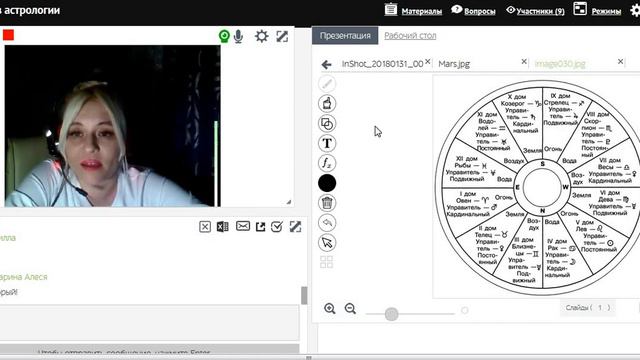The image size is (640, 360).
Task: Close the image030.jpg tab
Action: click(x=620, y=62)
